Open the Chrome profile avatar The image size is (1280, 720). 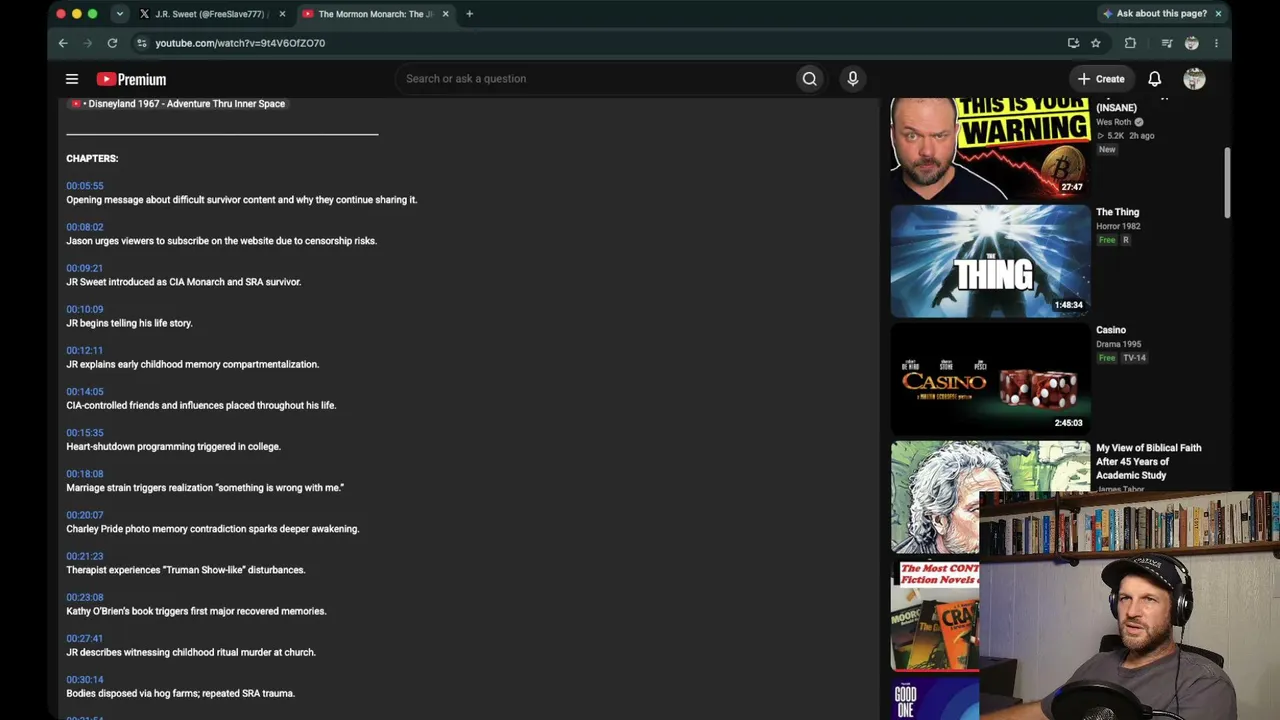[1191, 43]
